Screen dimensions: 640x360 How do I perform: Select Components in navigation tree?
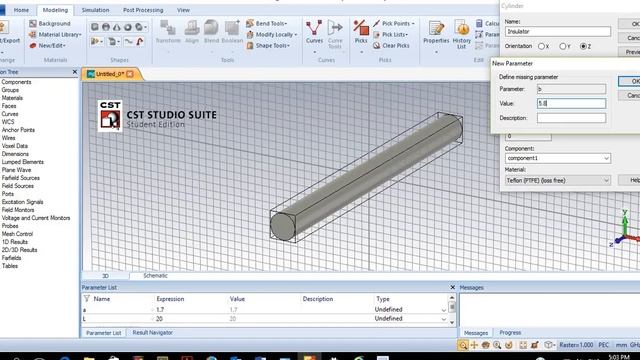[16, 82]
